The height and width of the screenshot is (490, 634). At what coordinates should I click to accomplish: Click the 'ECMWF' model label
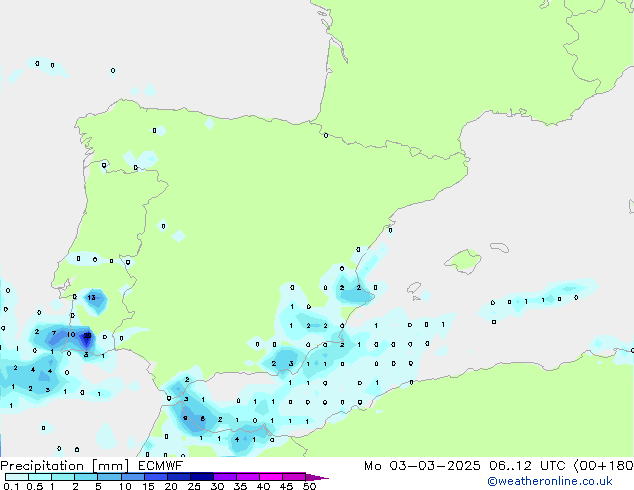(x=160, y=466)
